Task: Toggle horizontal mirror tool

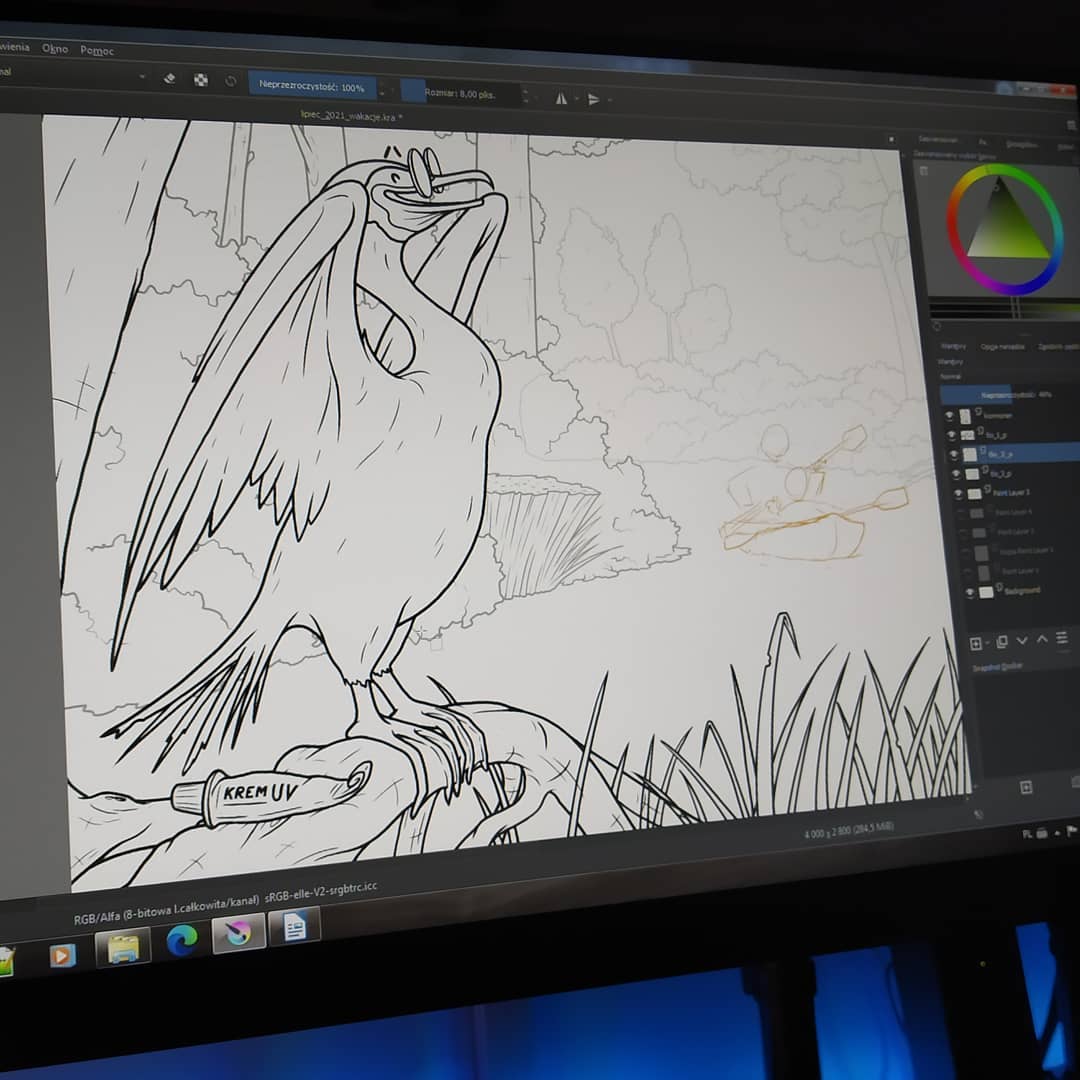Action: pyautogui.click(x=561, y=98)
